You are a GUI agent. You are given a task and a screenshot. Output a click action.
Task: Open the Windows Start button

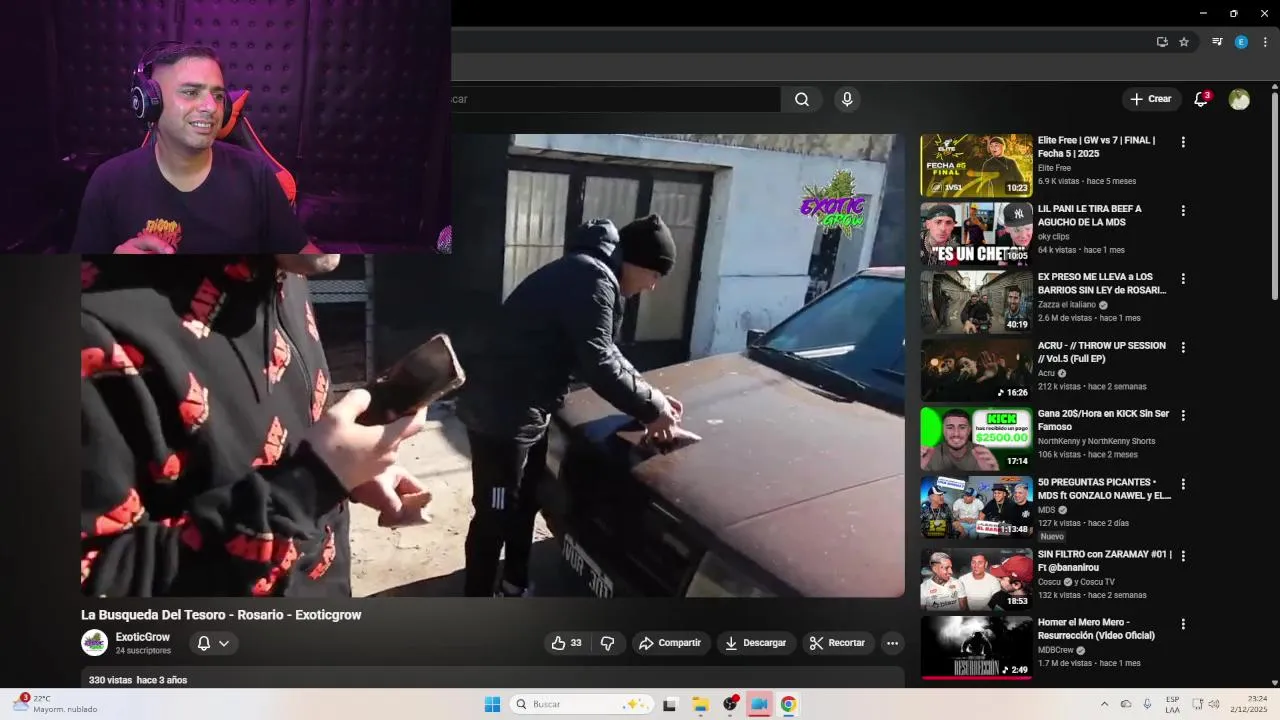point(492,704)
